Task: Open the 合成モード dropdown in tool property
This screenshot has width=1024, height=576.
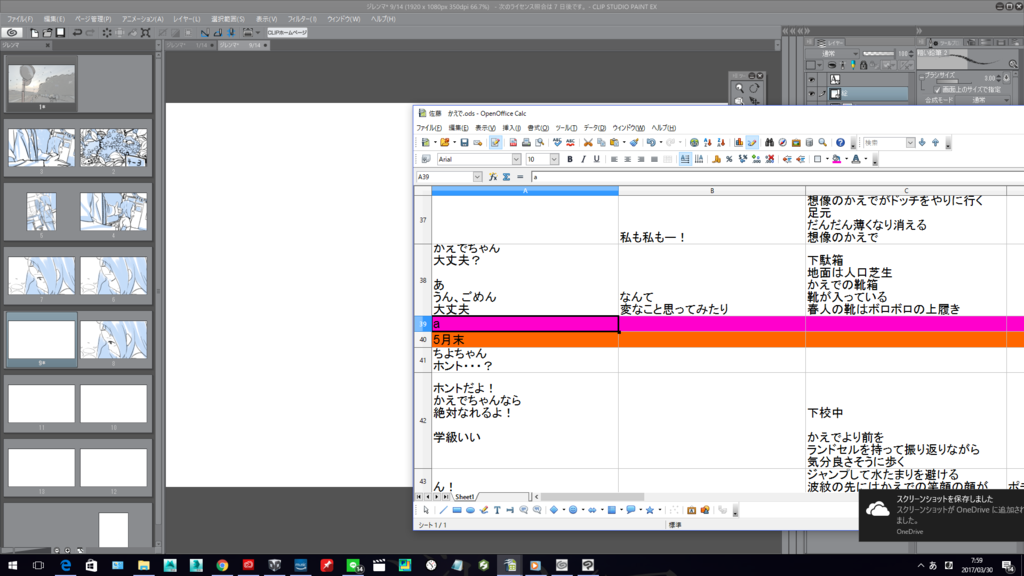Action: tap(983, 100)
